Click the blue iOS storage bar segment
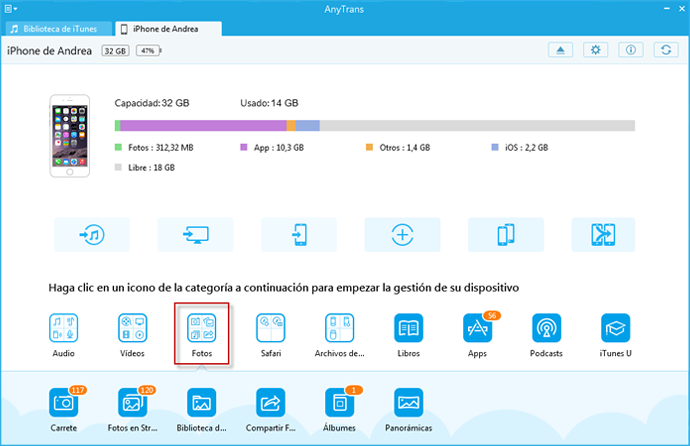 [x=308, y=126]
